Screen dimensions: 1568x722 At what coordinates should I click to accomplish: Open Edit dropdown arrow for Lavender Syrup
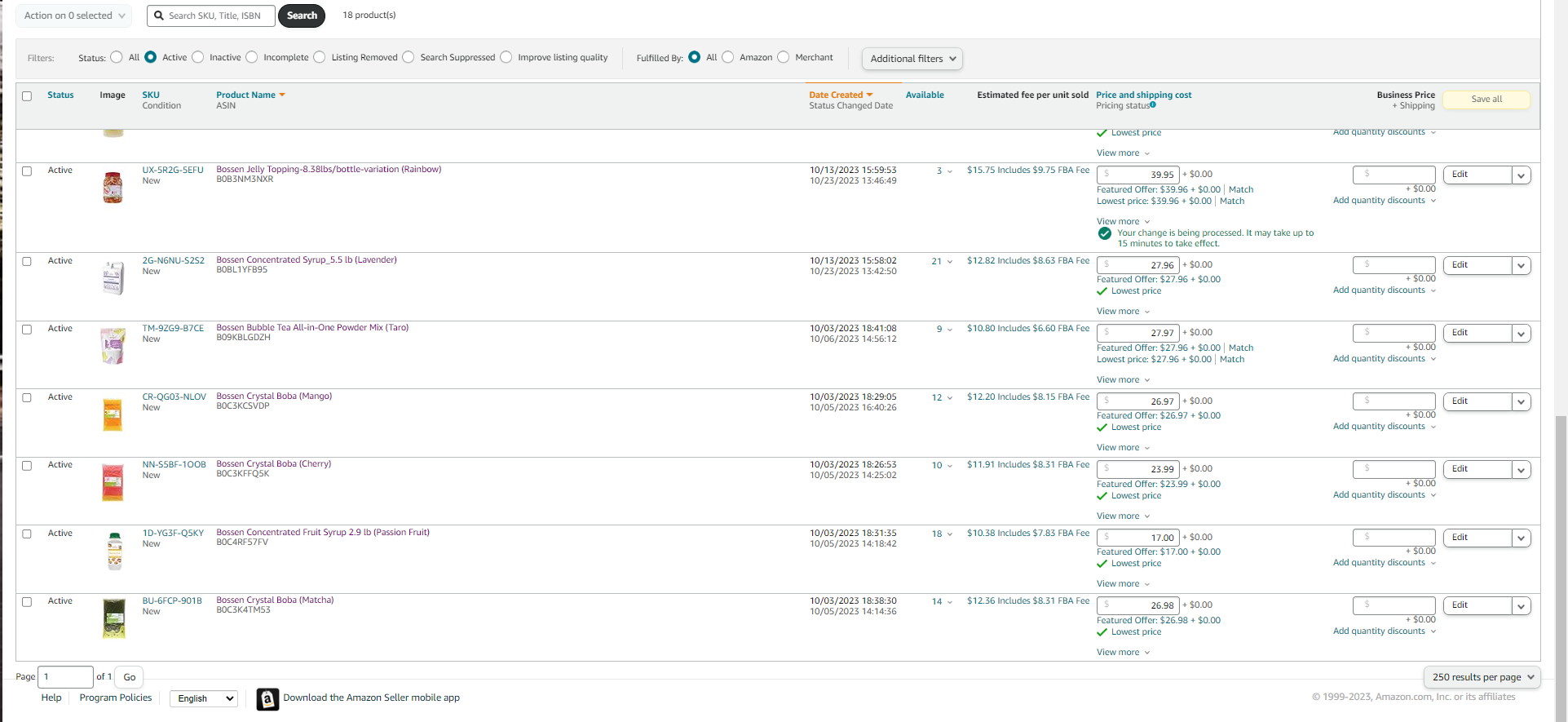[1521, 266]
